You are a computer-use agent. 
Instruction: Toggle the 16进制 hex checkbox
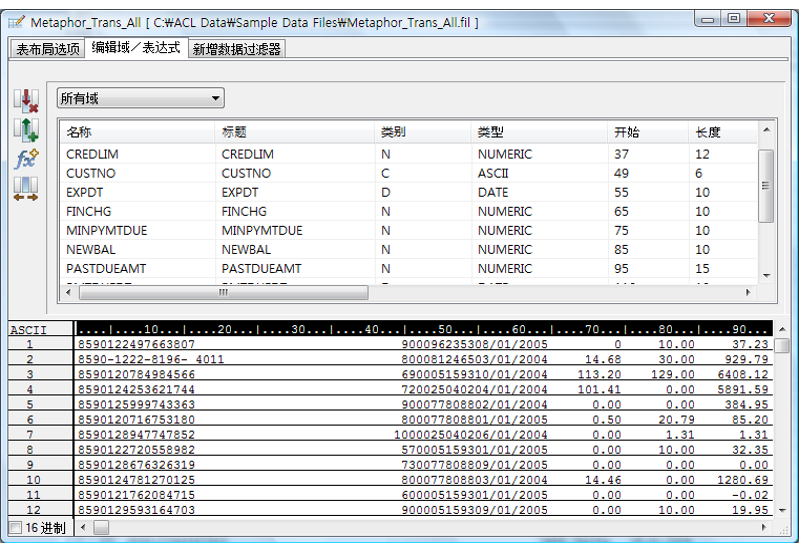14,527
